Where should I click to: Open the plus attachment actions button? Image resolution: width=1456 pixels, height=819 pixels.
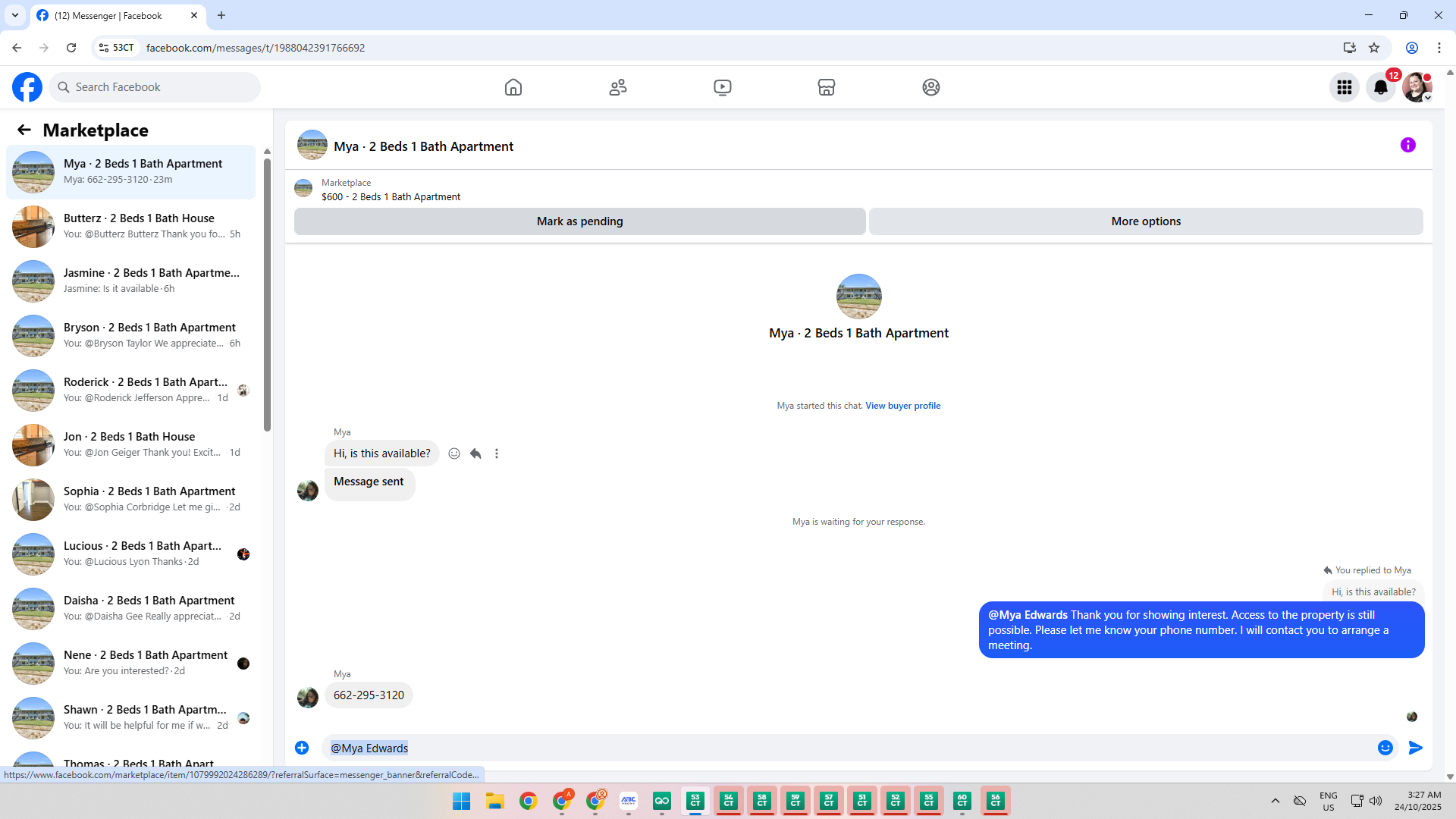point(302,748)
